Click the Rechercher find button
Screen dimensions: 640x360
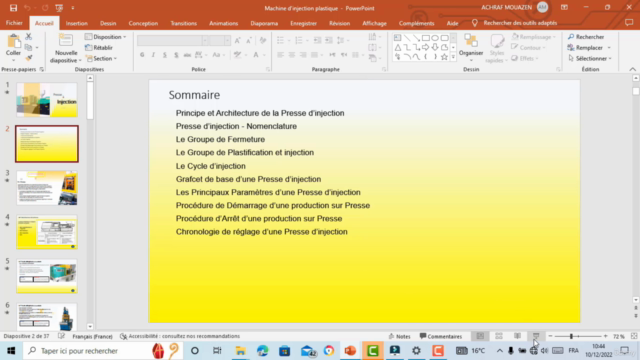pos(586,37)
